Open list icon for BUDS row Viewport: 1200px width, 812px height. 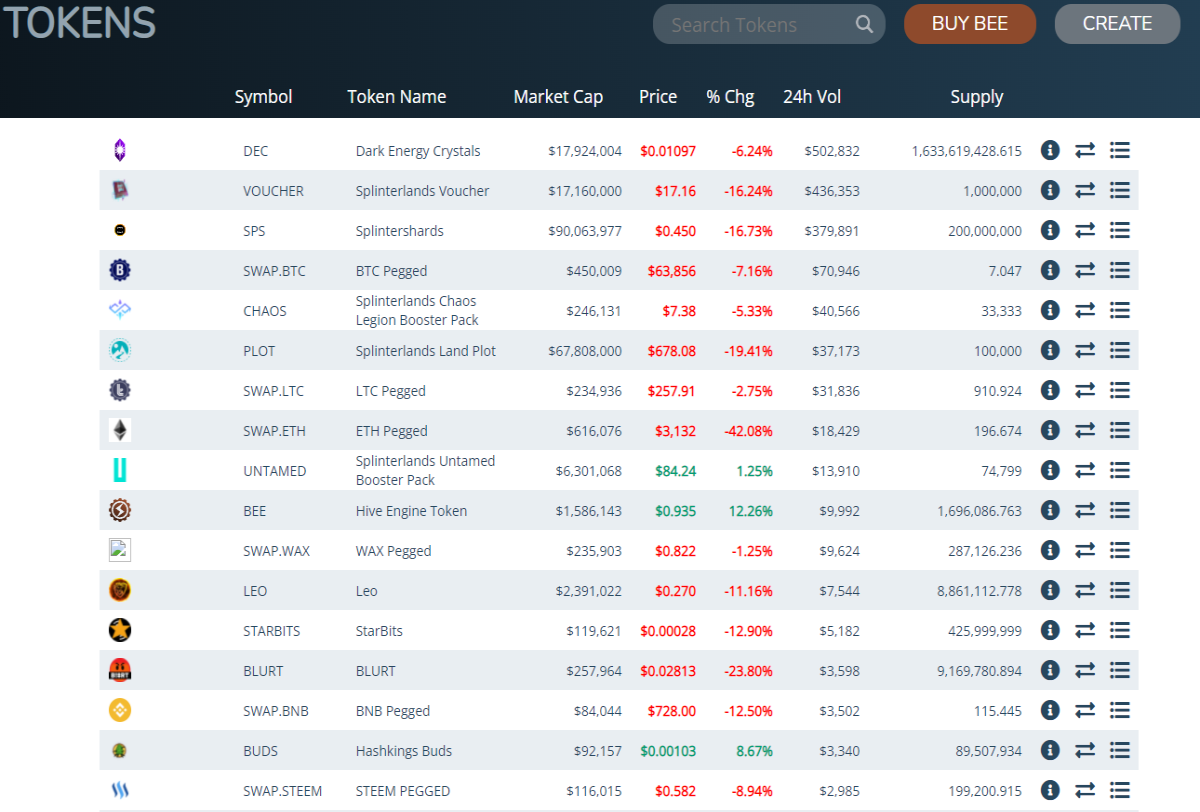coord(1120,750)
